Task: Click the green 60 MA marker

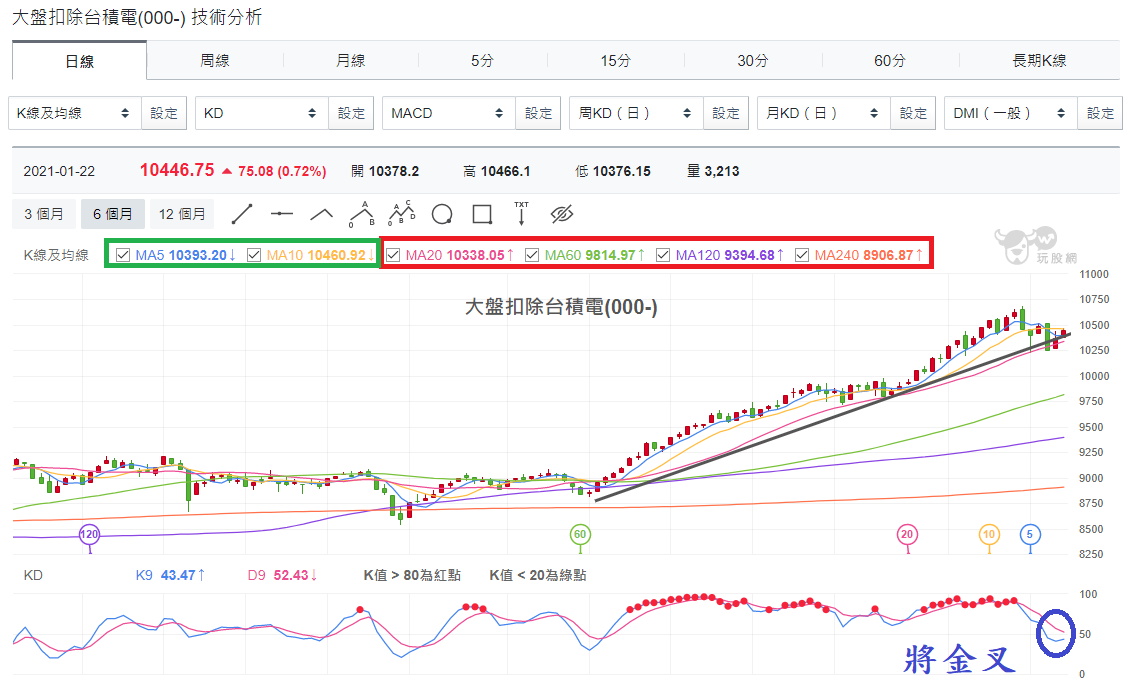Action: tap(580, 535)
